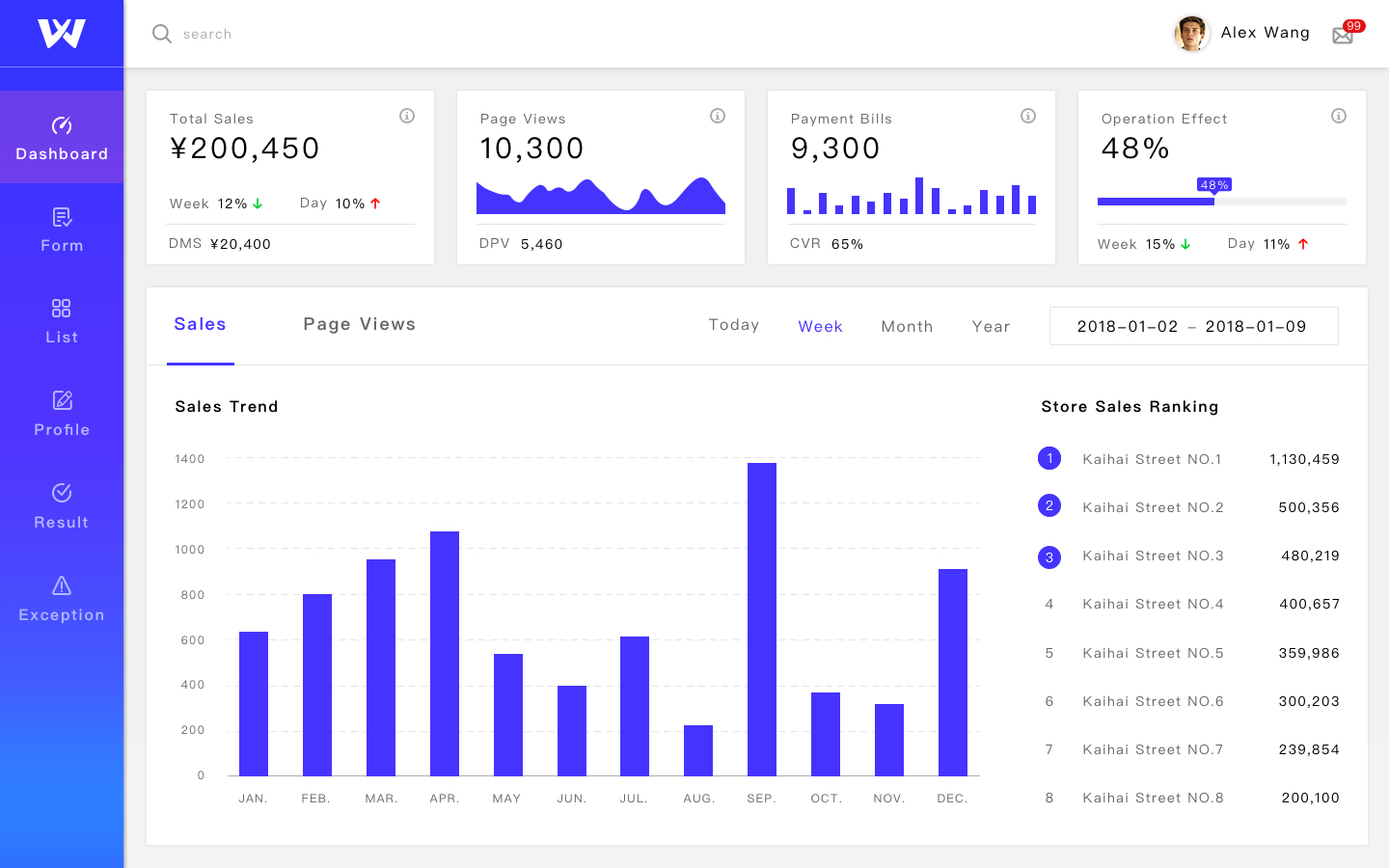This screenshot has width=1389, height=868.
Task: Click the 48% progress label badge
Action: [1214, 185]
